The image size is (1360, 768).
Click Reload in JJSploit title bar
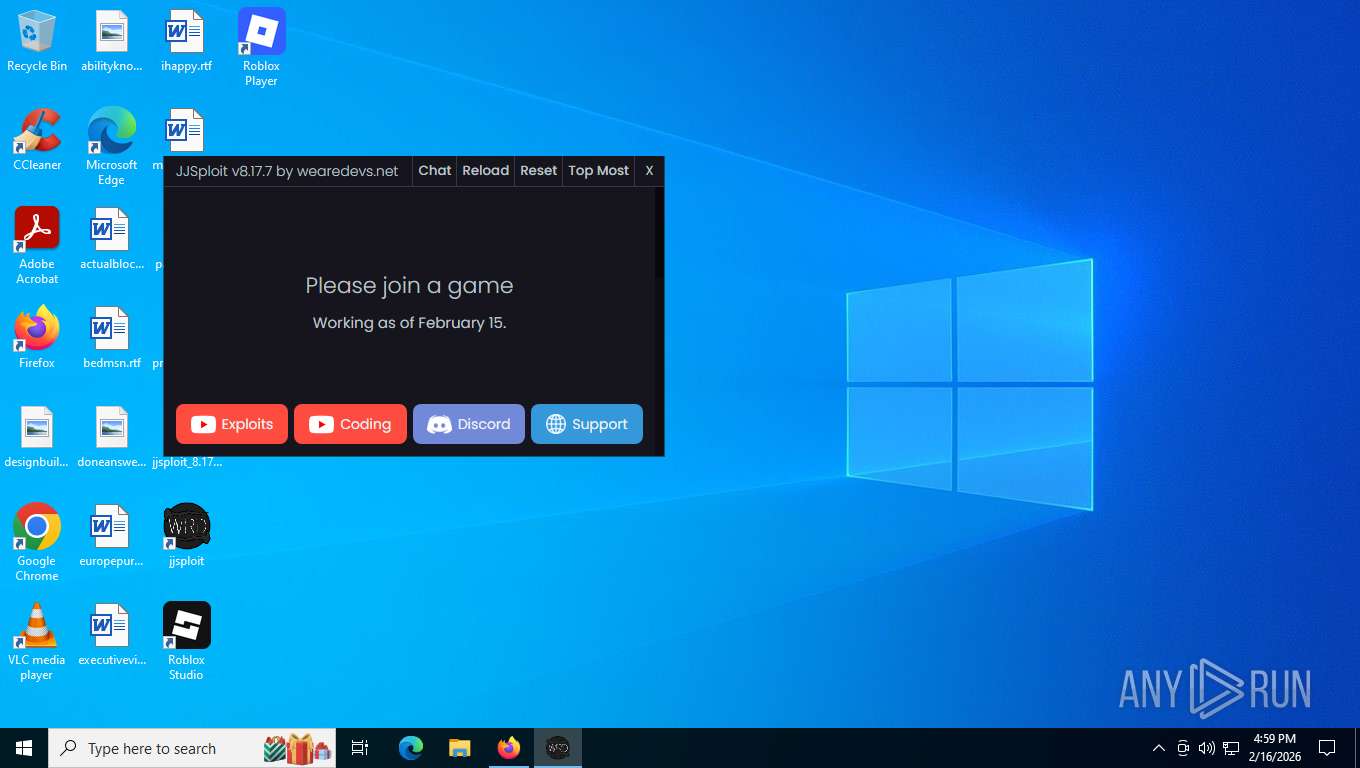(486, 171)
